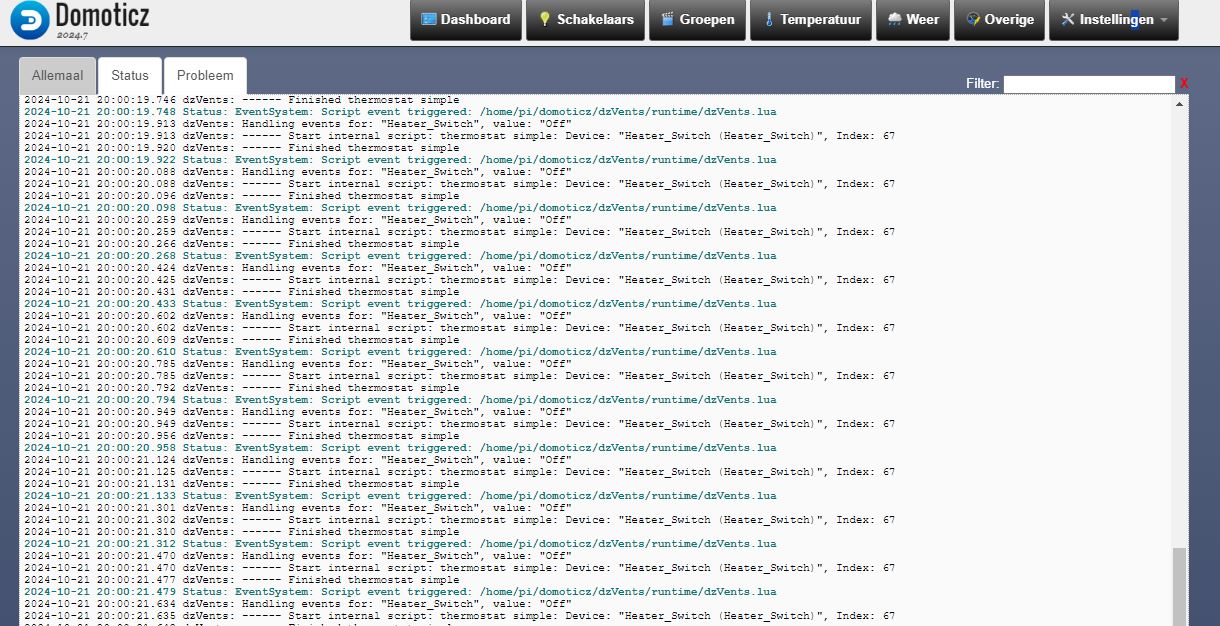
Task: Open the Dashboard page
Action: click(x=466, y=20)
